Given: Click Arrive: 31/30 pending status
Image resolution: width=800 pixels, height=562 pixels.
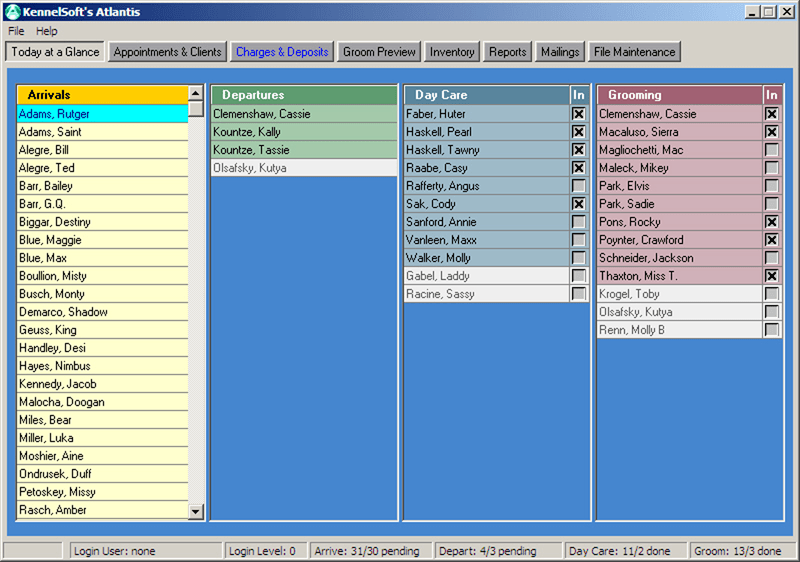Looking at the screenshot, I should [x=371, y=551].
